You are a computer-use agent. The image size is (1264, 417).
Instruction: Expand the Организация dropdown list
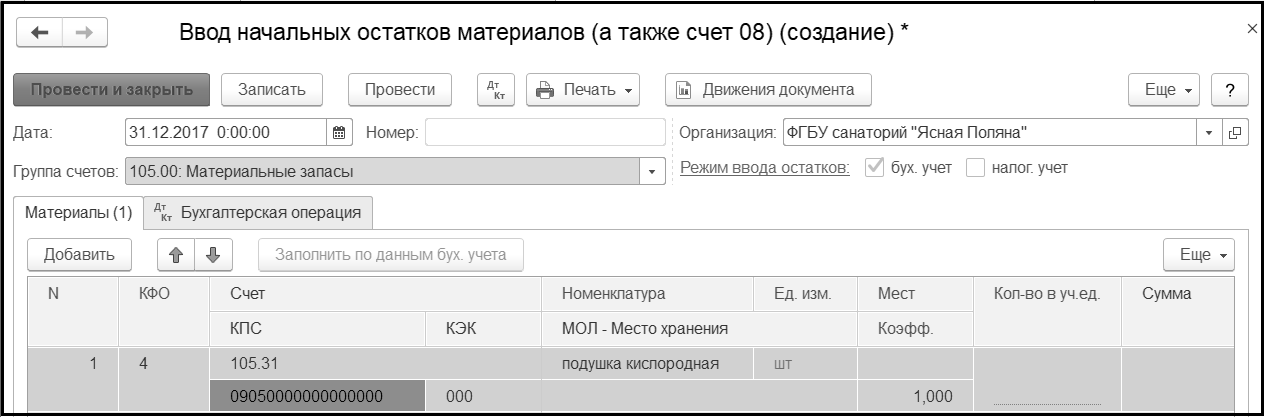coord(1208,132)
